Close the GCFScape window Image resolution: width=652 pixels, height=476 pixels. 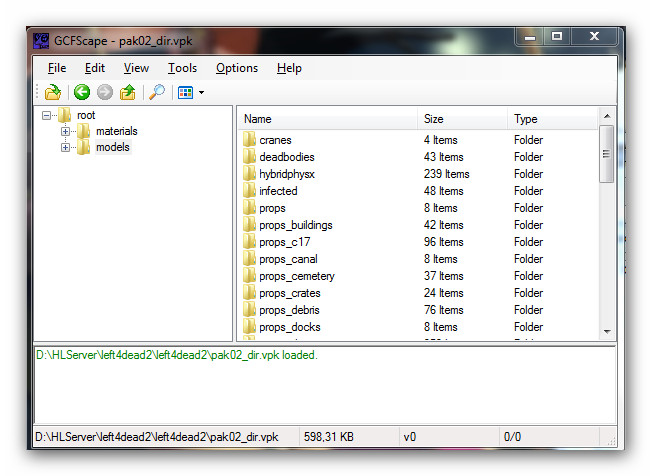(594, 37)
